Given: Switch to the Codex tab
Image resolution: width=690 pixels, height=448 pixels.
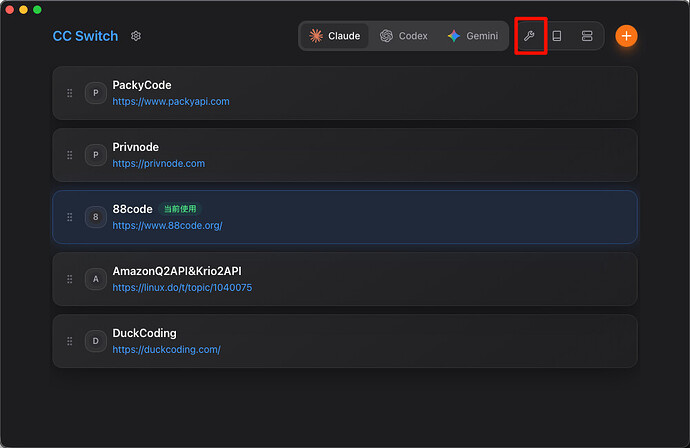Looking at the screenshot, I should point(404,36).
